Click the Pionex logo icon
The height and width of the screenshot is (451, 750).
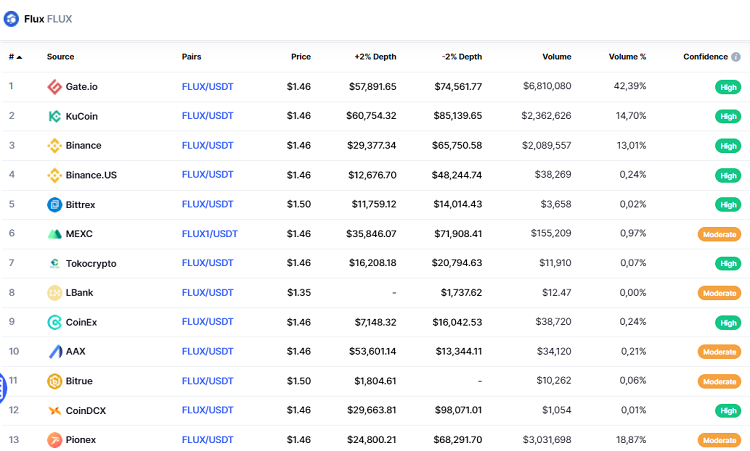[55, 440]
